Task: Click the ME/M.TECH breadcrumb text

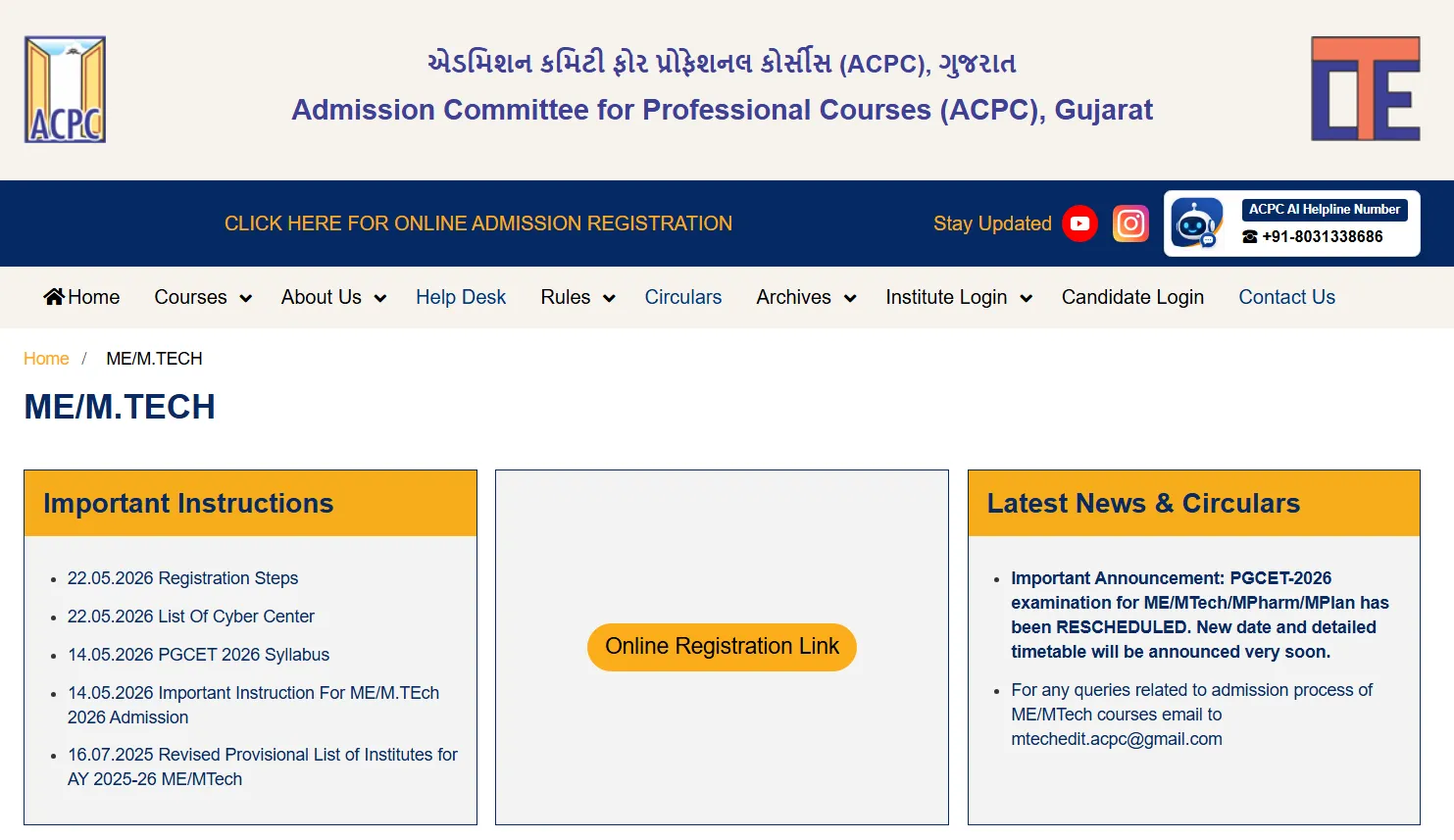Action: 154,359
